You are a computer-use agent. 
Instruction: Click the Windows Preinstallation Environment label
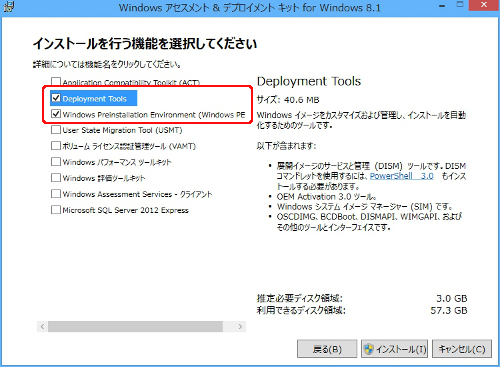point(154,115)
